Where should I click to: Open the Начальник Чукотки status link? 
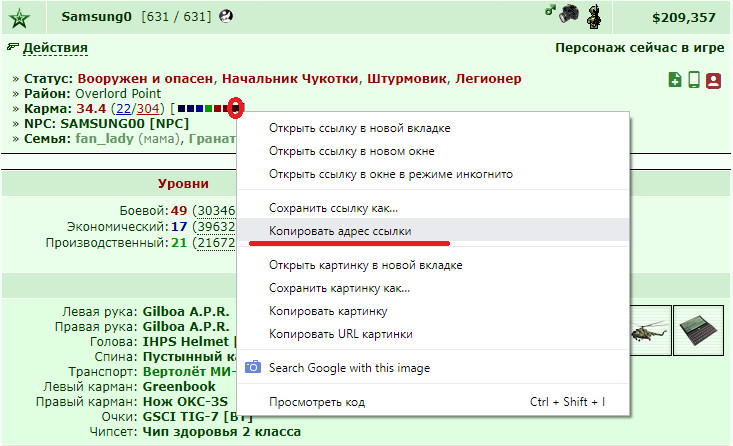point(290,79)
